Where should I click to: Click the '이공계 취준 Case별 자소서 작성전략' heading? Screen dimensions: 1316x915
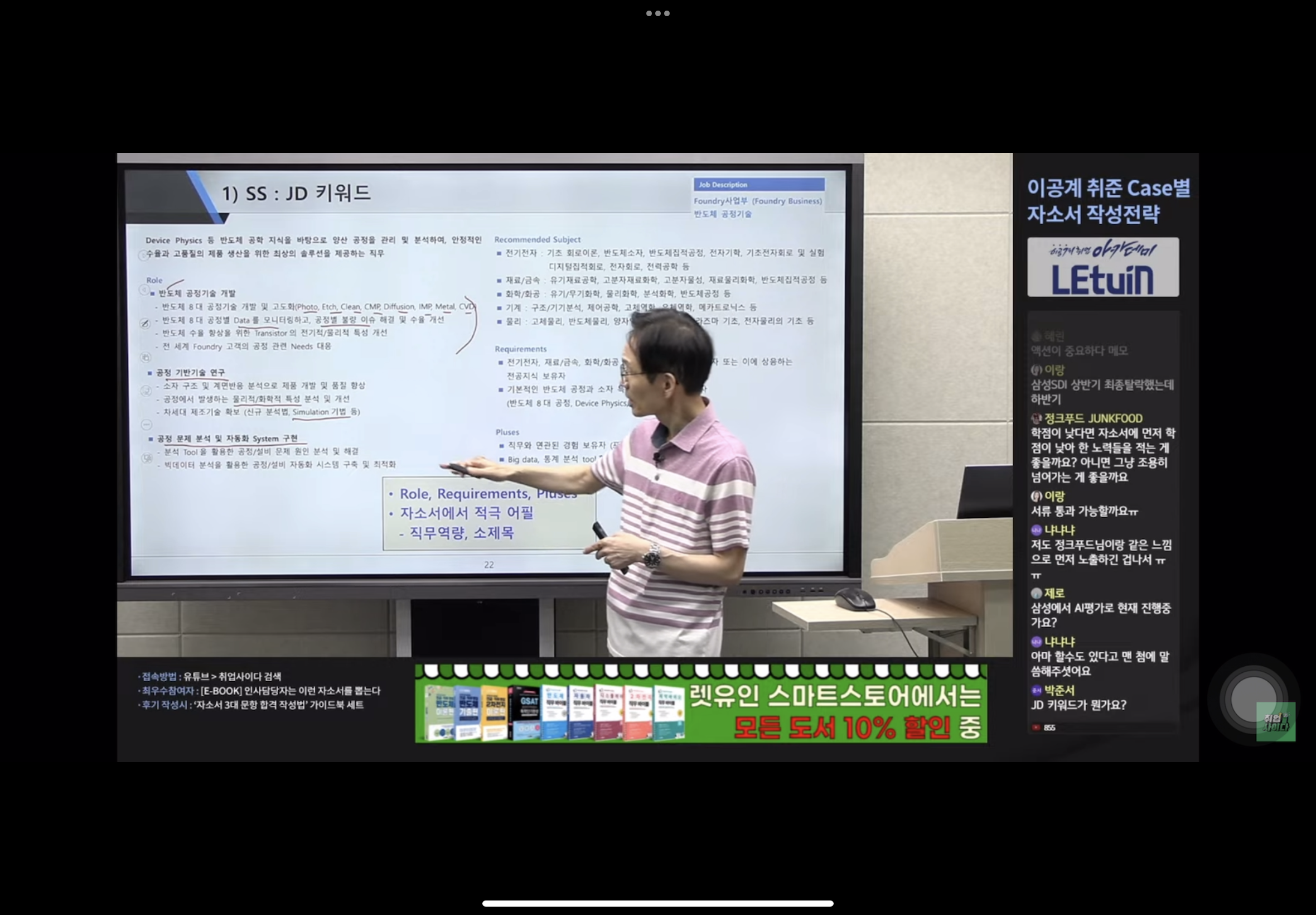[1107, 201]
